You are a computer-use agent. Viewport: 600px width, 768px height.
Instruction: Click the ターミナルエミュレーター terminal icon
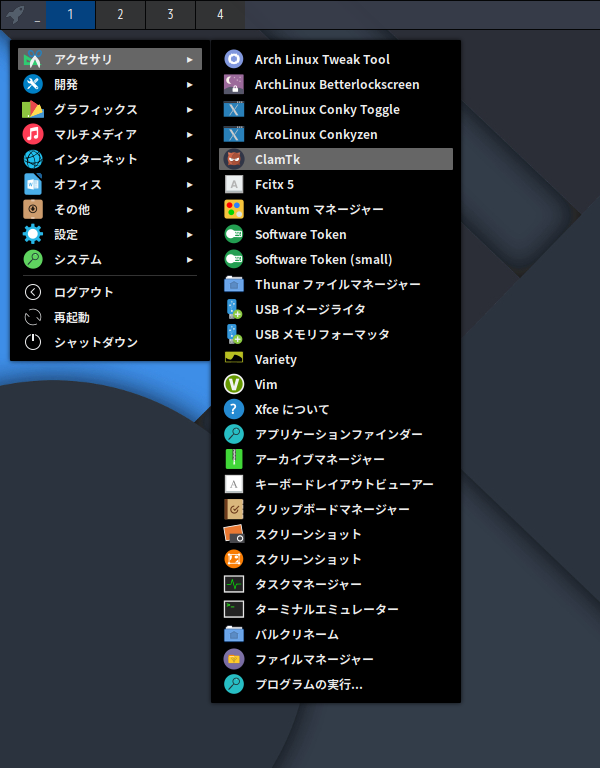(x=234, y=609)
